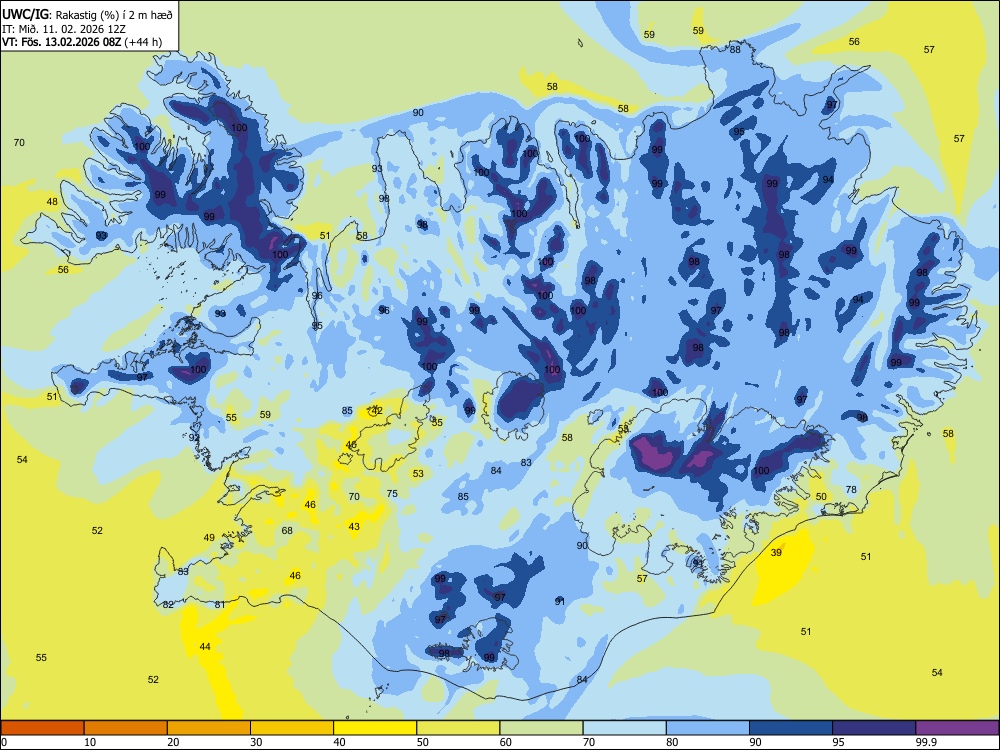Click the title line 'UWC/IG: Rakastig (%) í 2 m hæð'
1000x750 pixels.
pyautogui.click(x=87, y=14)
